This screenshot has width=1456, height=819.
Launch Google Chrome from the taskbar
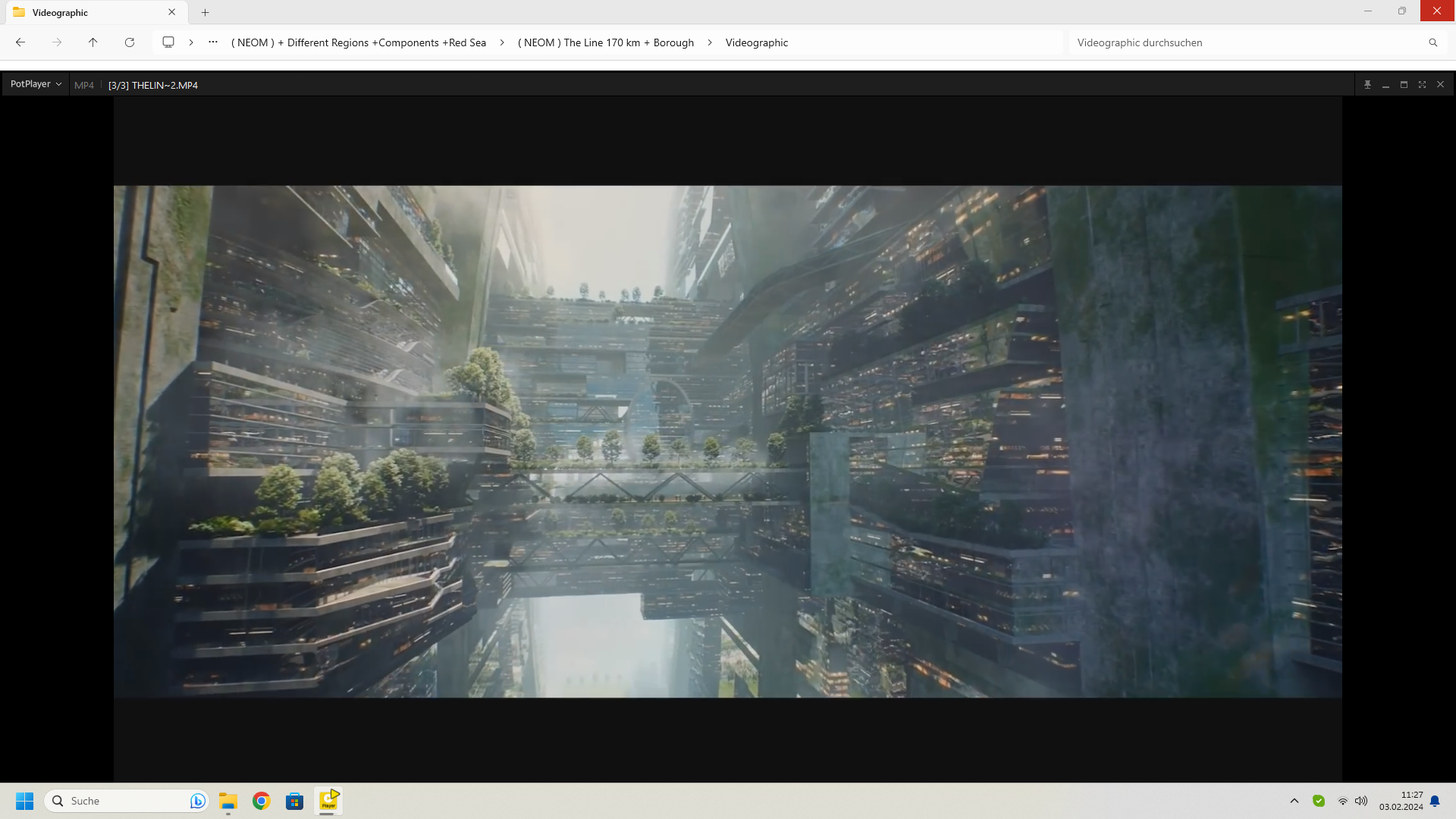pos(262,801)
